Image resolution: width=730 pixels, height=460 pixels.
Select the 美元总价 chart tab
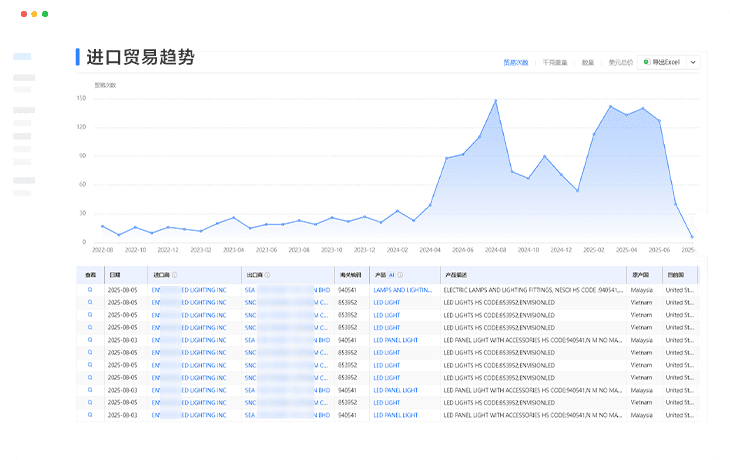point(620,62)
